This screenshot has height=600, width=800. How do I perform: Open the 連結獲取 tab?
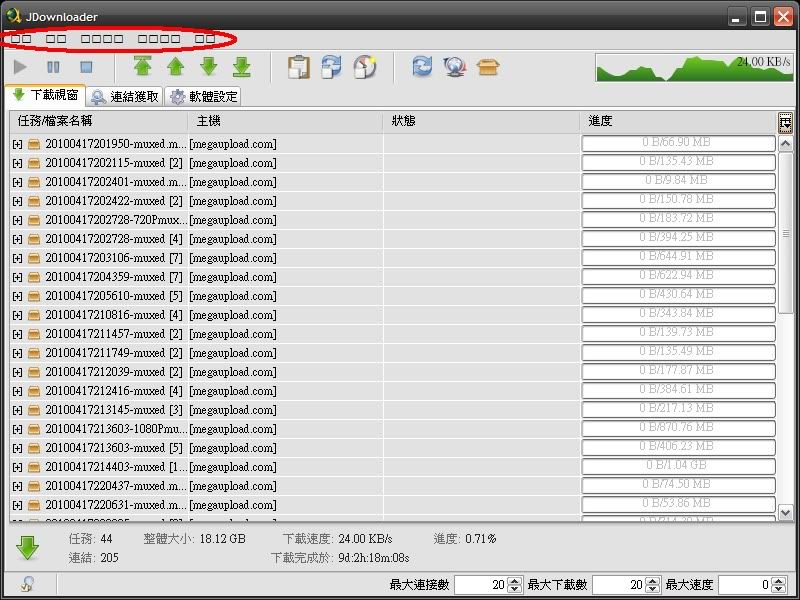coord(124,96)
